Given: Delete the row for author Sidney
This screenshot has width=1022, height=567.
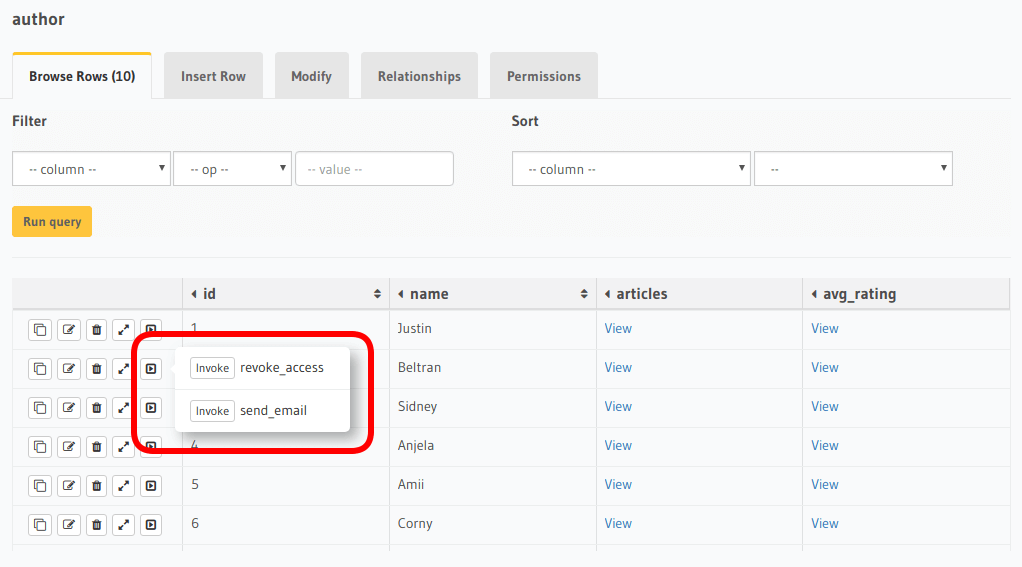Looking at the screenshot, I should click(x=96, y=407).
